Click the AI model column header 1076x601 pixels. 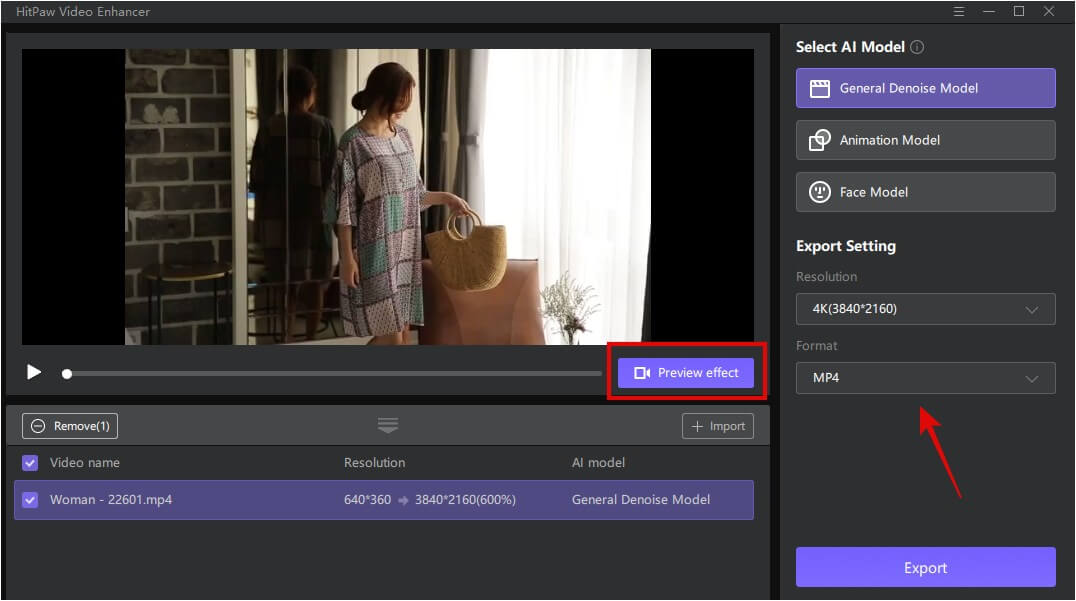[598, 463]
